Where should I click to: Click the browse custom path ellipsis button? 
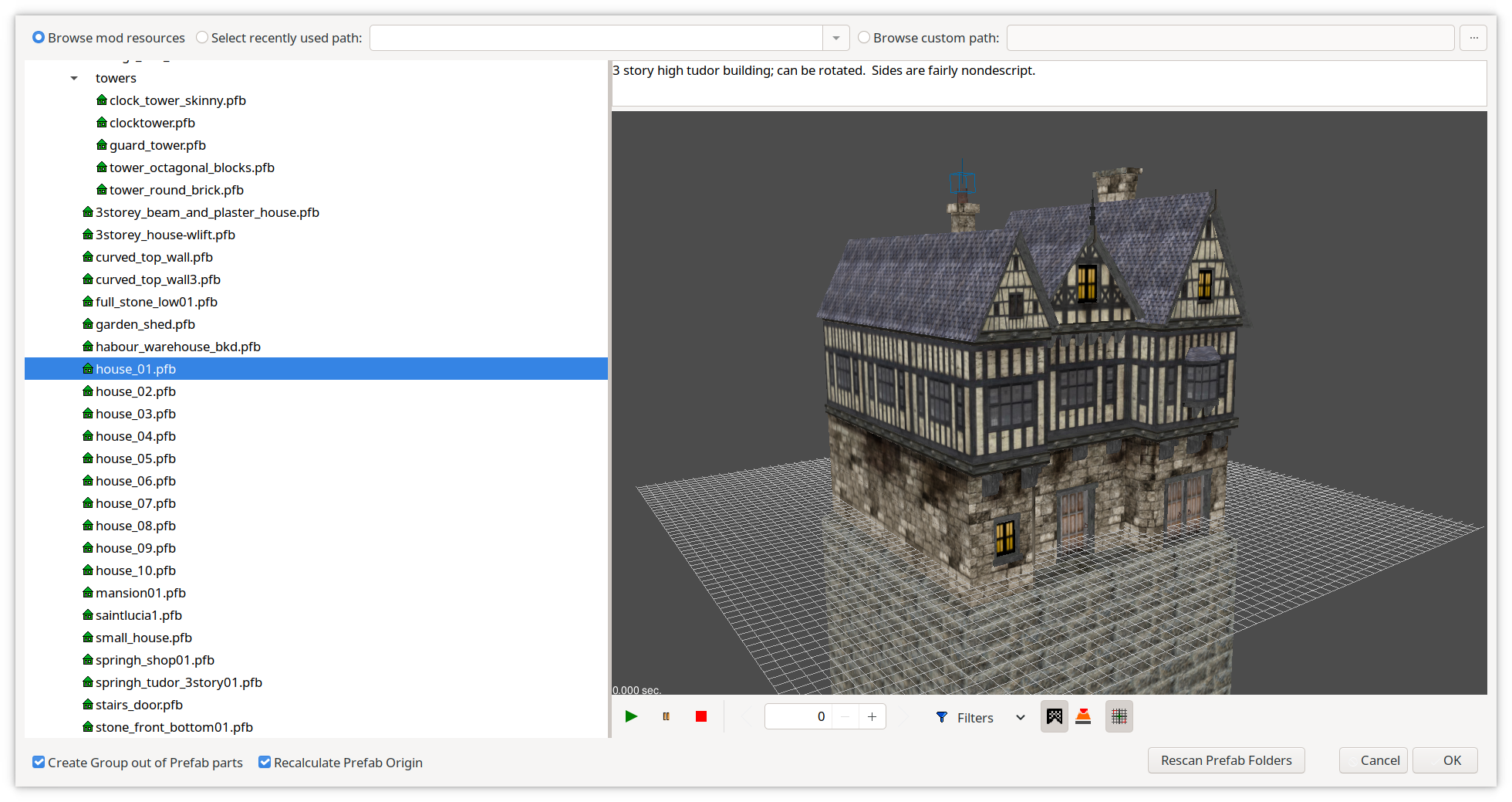pos(1473,38)
